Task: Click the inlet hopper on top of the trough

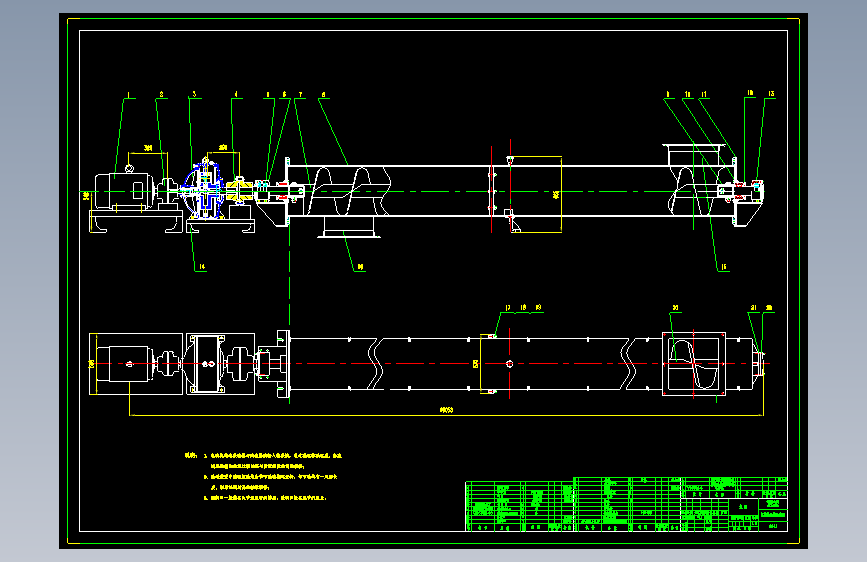Action: click(693, 154)
